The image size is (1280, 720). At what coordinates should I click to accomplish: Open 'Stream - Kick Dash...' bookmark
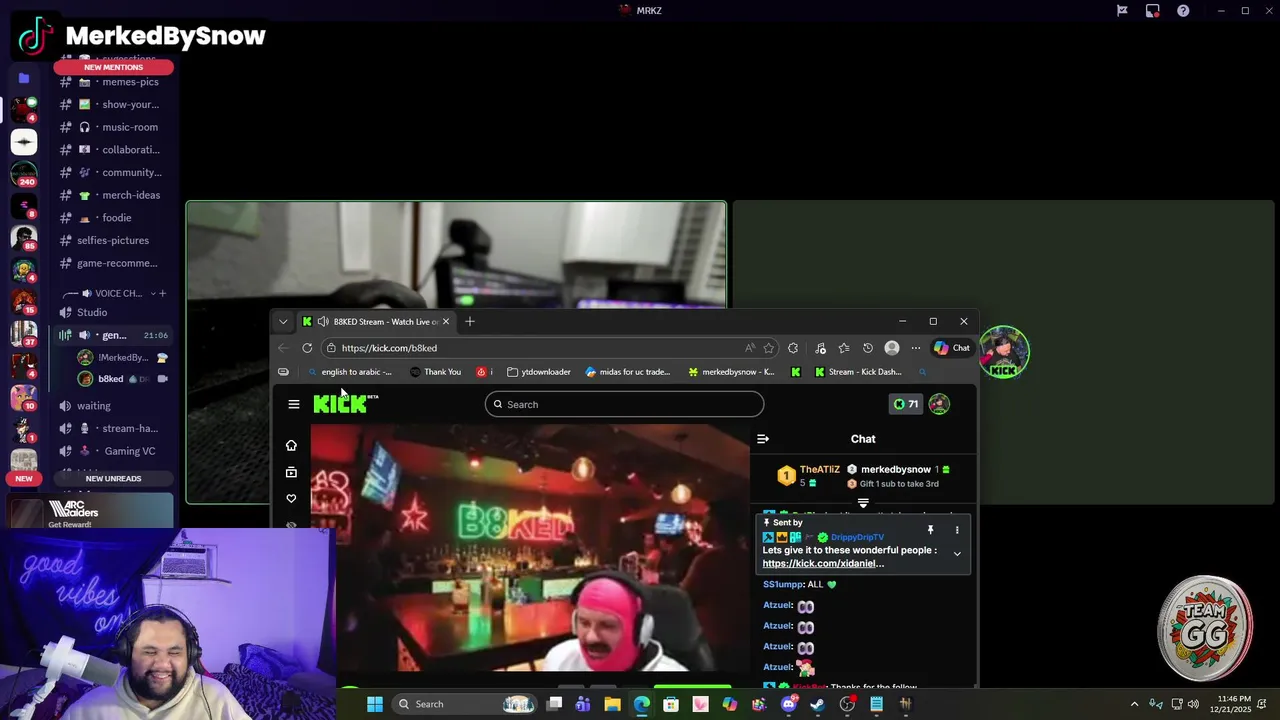tap(858, 372)
